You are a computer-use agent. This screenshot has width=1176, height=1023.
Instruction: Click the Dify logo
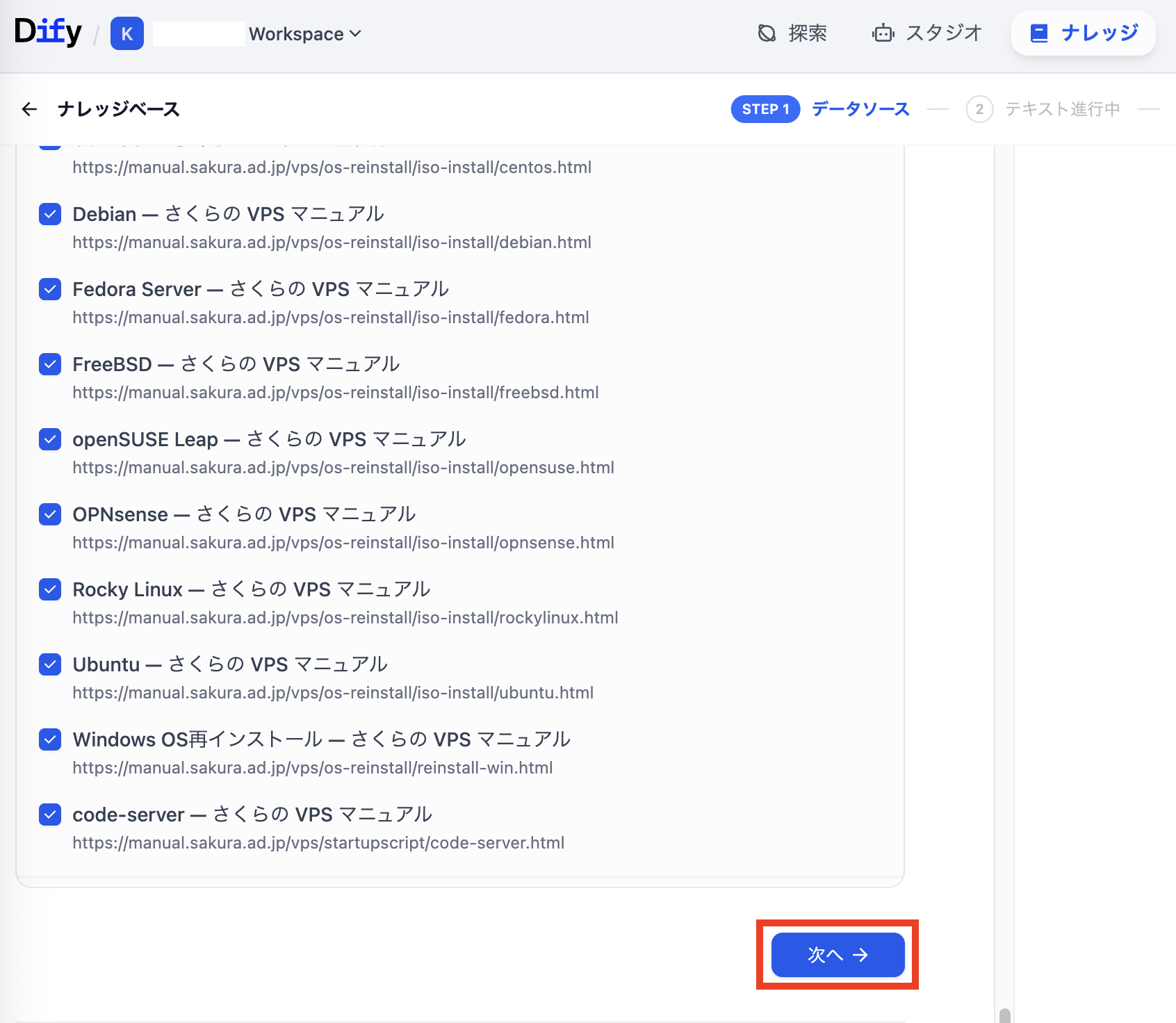48,32
